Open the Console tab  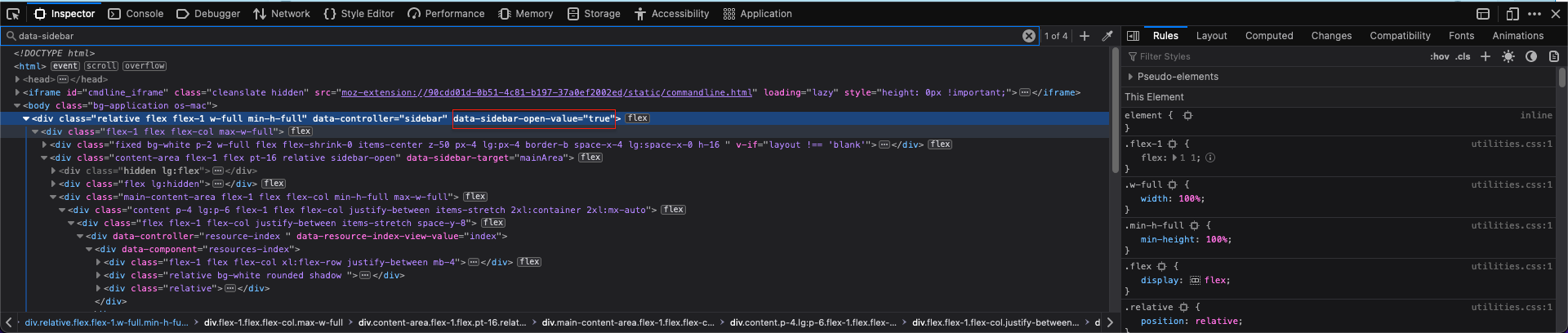click(136, 14)
